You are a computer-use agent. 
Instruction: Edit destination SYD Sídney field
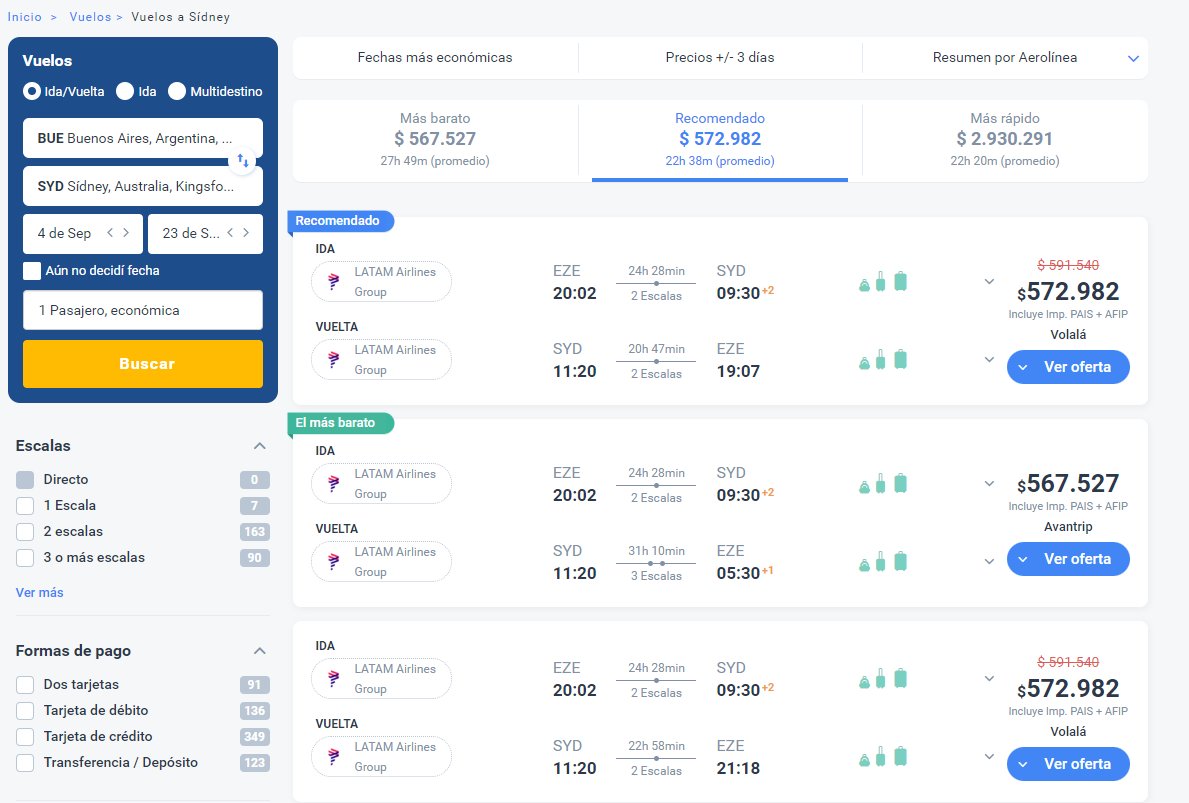(143, 187)
